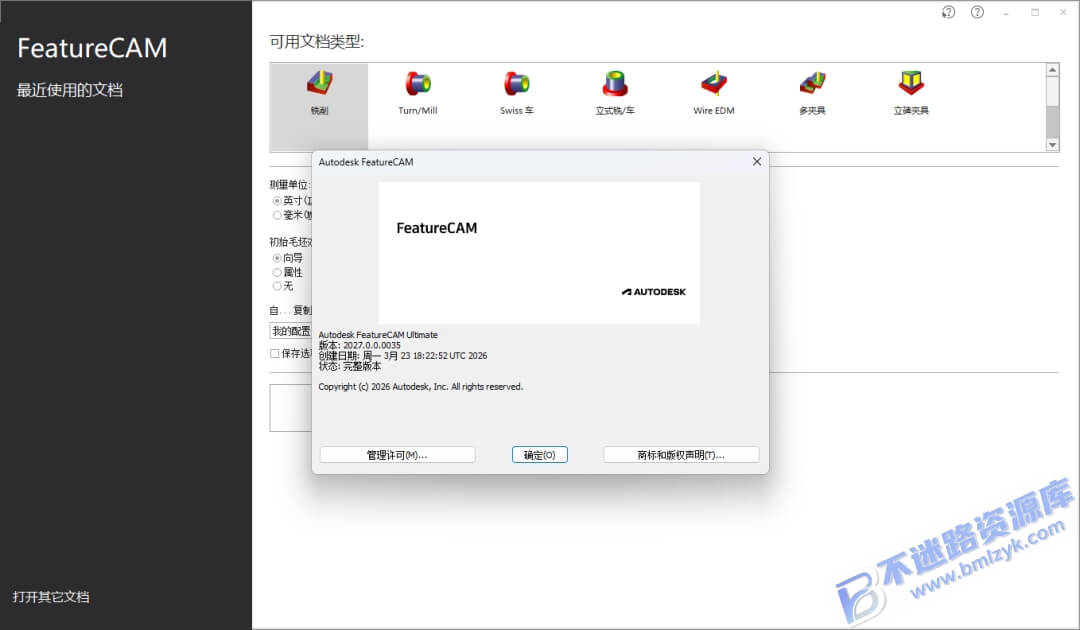This screenshot has width=1080, height=630.
Task: Choose the 属性 properties stock option
Action: tap(277, 273)
